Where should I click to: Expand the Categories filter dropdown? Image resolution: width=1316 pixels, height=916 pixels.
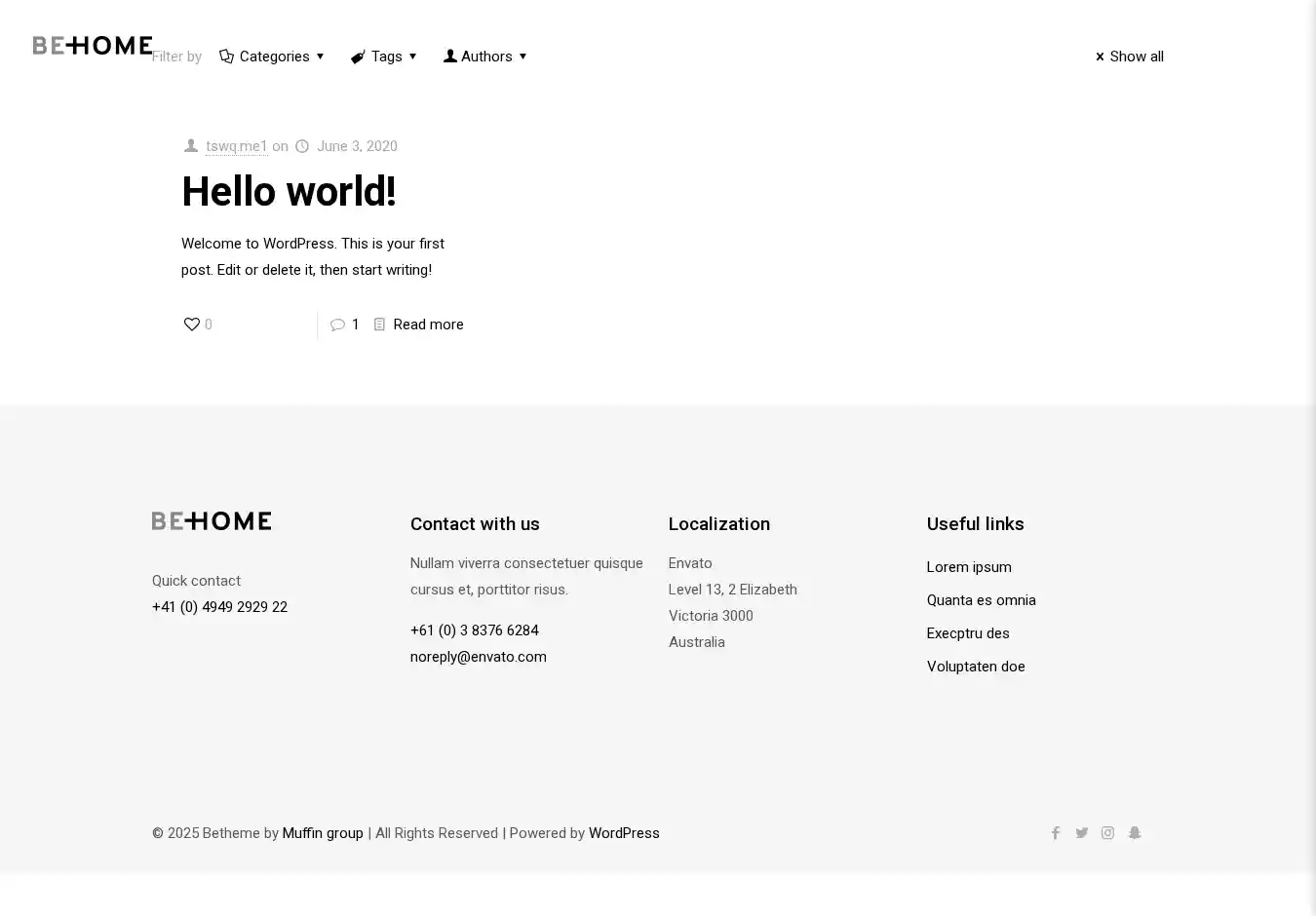[272, 57]
